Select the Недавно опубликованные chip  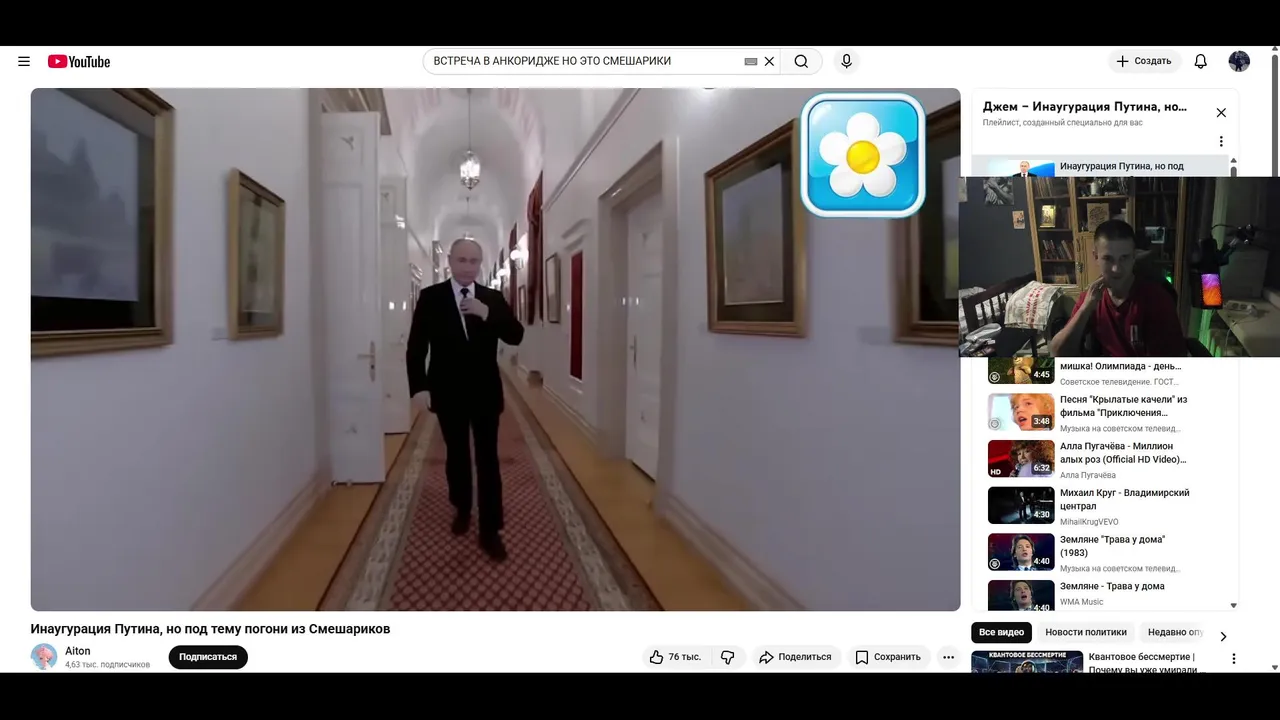pyautogui.click(x=1174, y=632)
